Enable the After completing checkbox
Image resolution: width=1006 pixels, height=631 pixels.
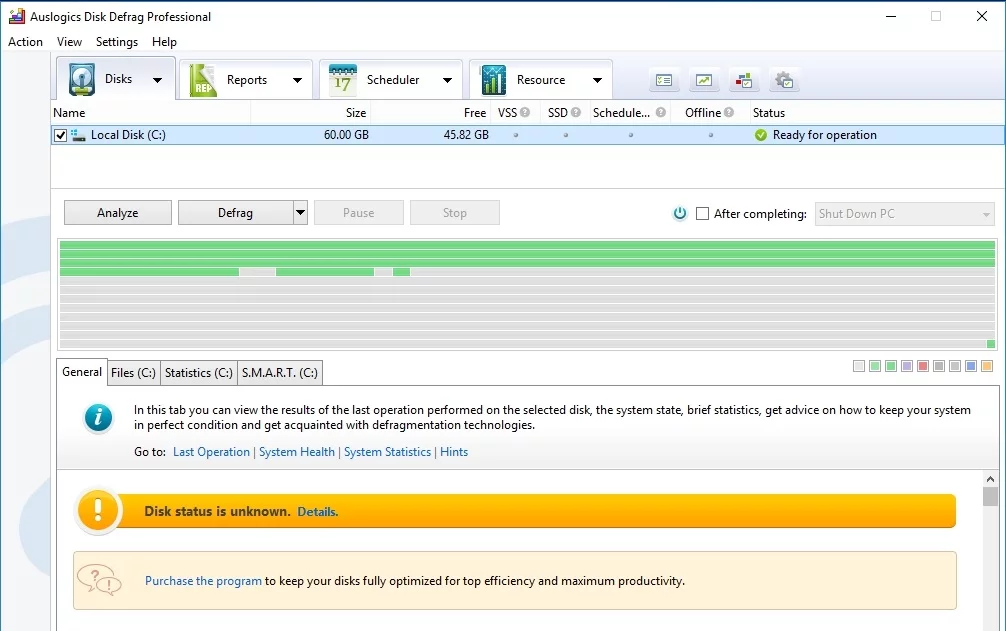coord(702,213)
